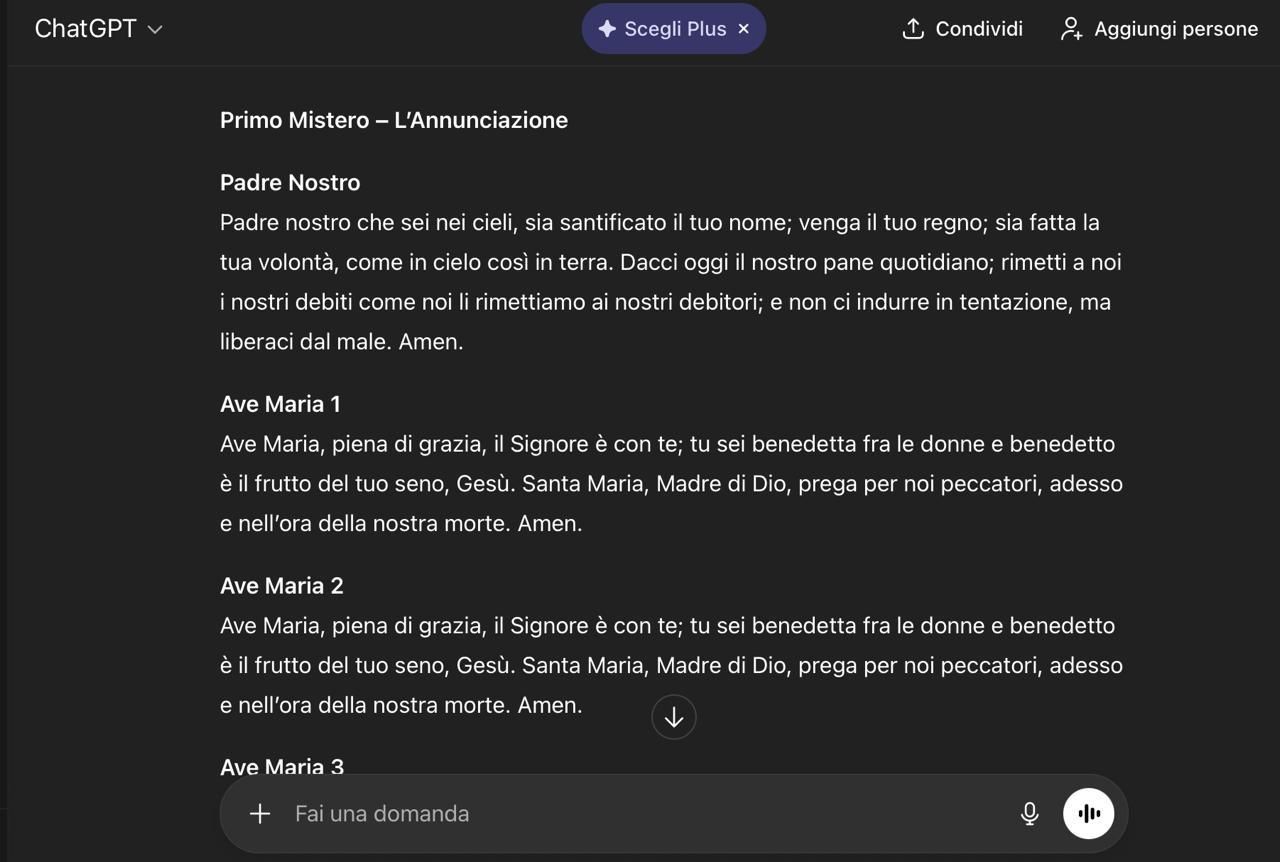Click the Condividi text label
The width and height of the screenshot is (1280, 862).
(x=979, y=29)
